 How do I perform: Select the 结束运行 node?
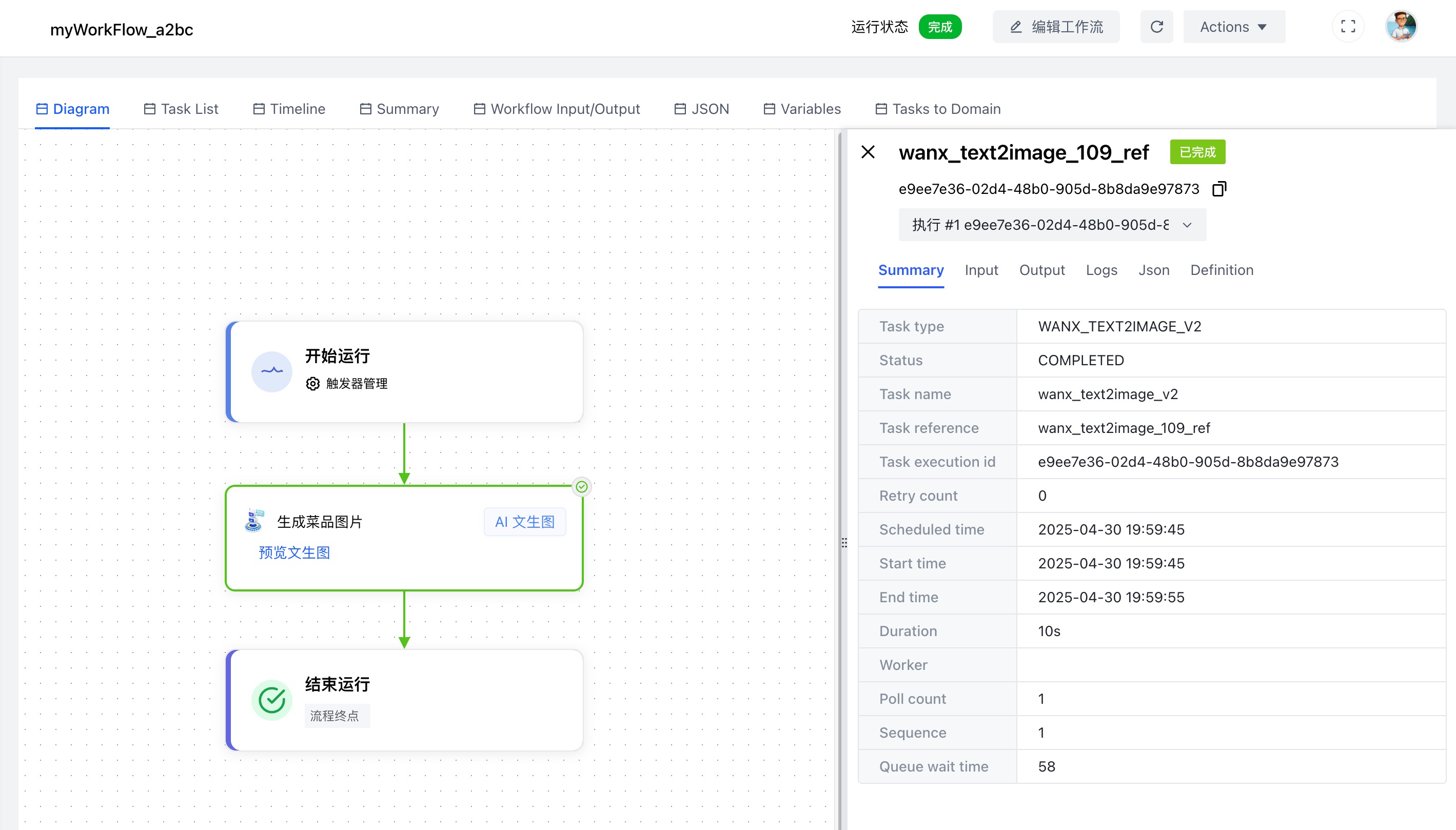[404, 700]
